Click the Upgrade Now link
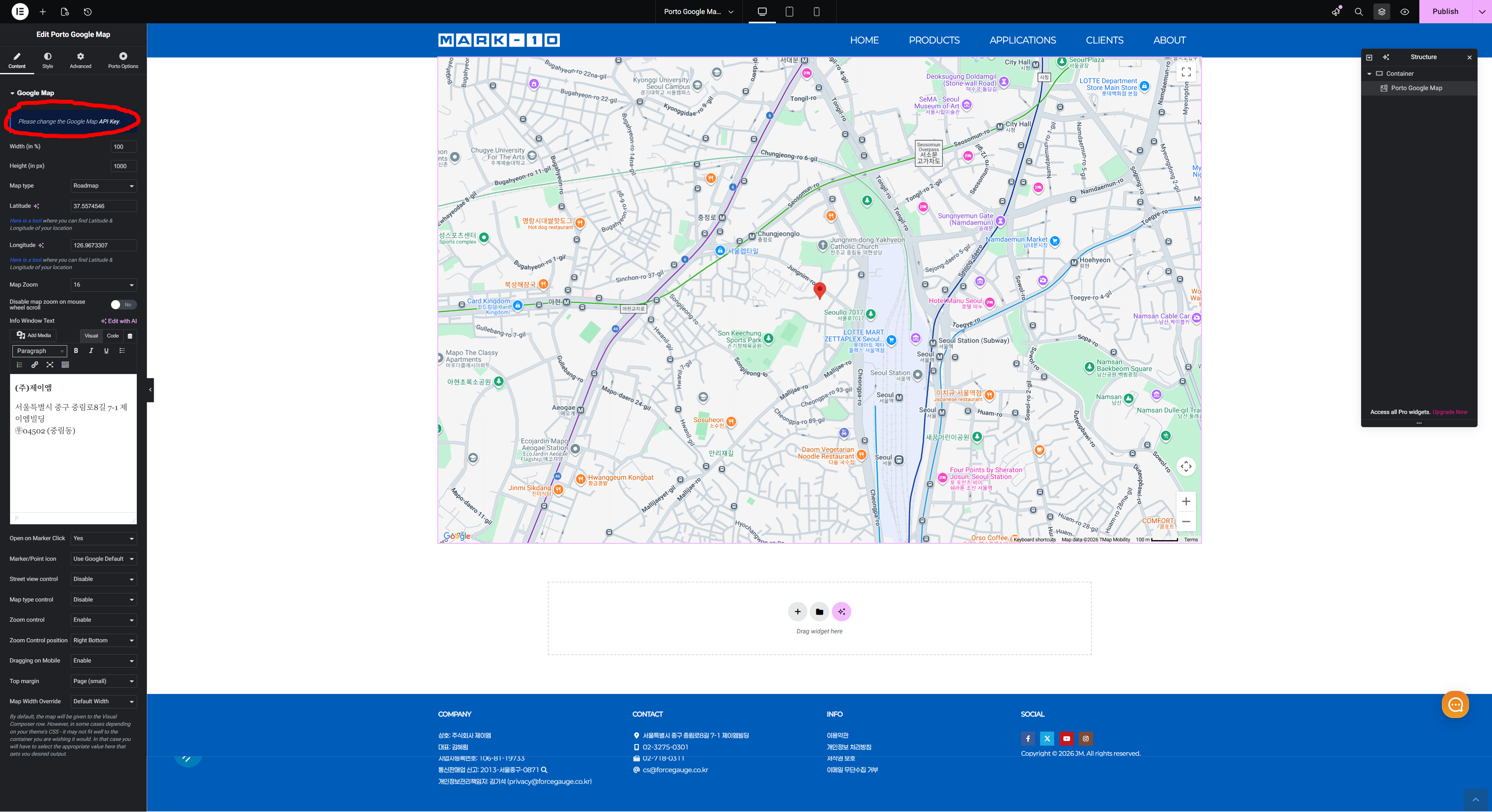The height and width of the screenshot is (812, 1492). point(1450,412)
